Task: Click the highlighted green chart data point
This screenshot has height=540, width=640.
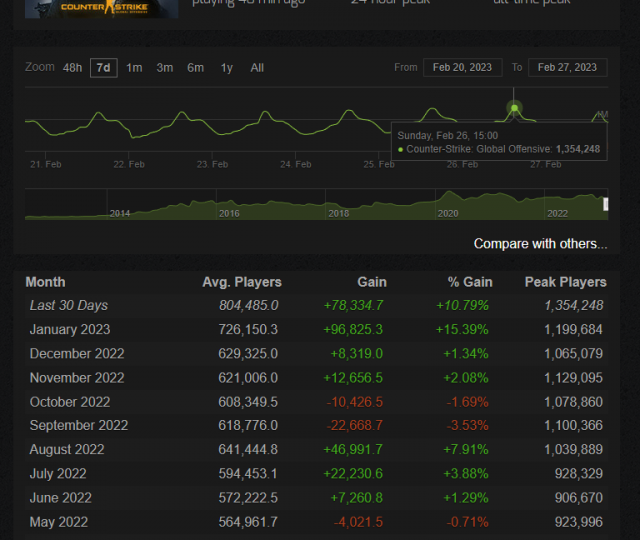Action: click(514, 107)
